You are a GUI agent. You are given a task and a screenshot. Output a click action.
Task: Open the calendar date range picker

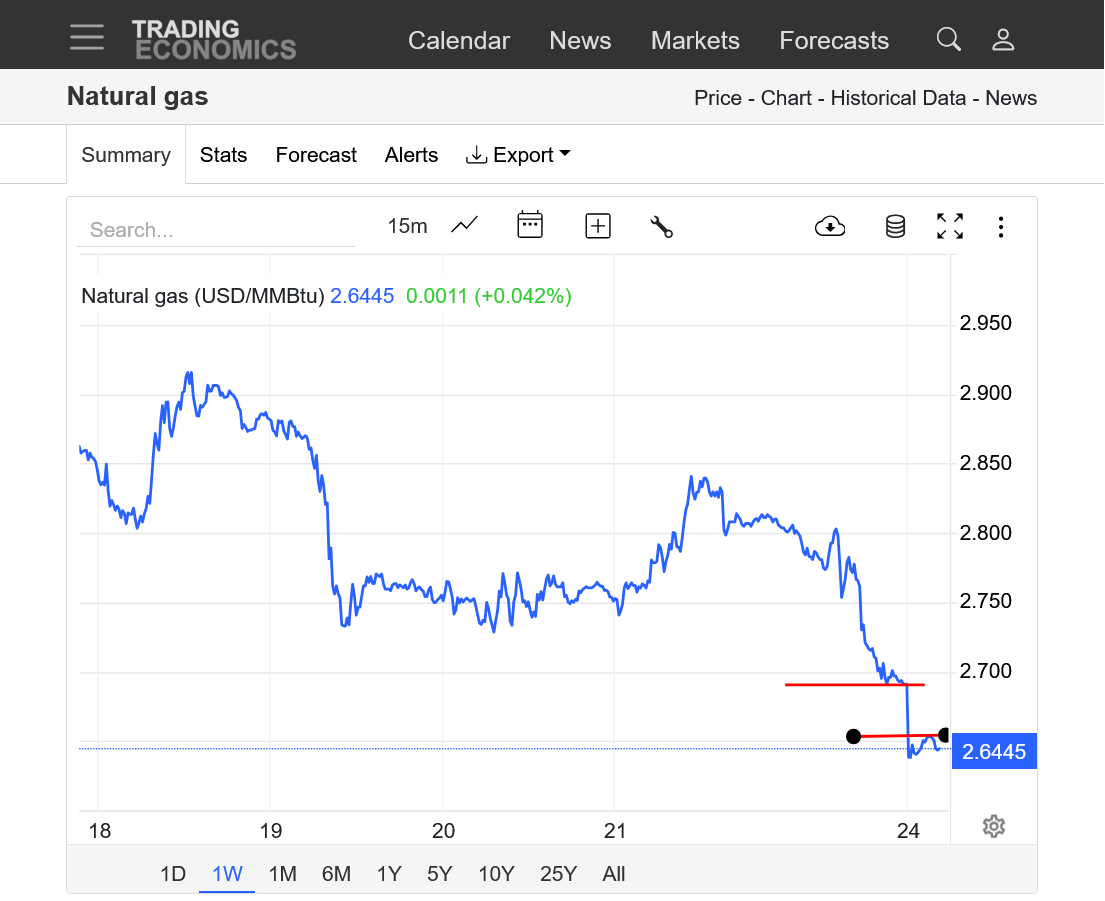point(530,226)
